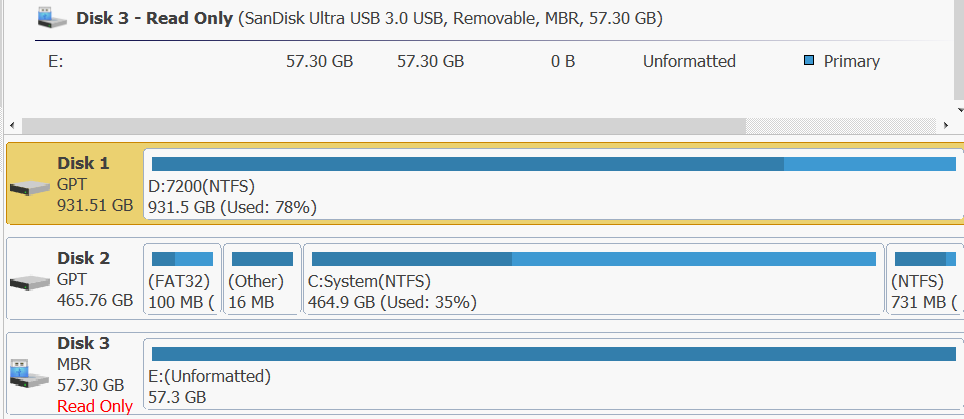Click the Disk 2 GPT label panel
The width and height of the screenshot is (964, 419).
tap(96, 279)
